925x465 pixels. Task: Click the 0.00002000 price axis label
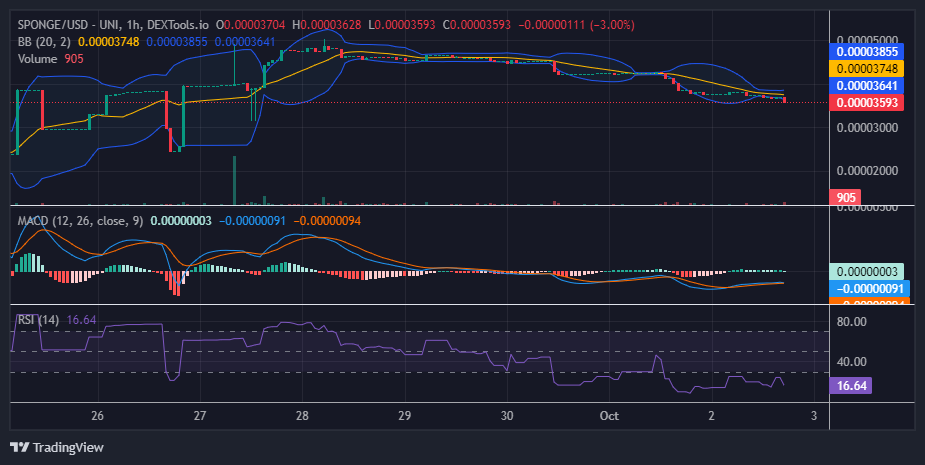coord(867,171)
